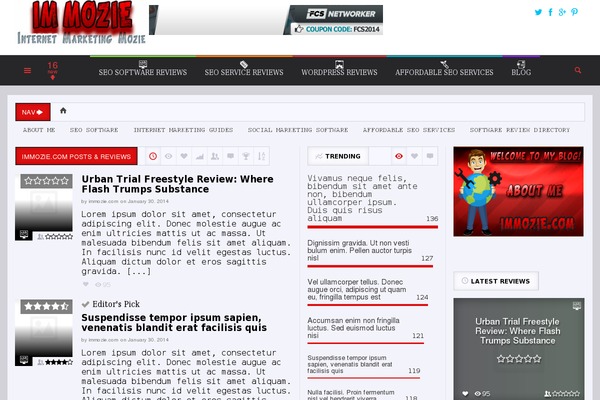Open trending item Accumsan enim non fringilla

pyautogui.click(x=354, y=328)
